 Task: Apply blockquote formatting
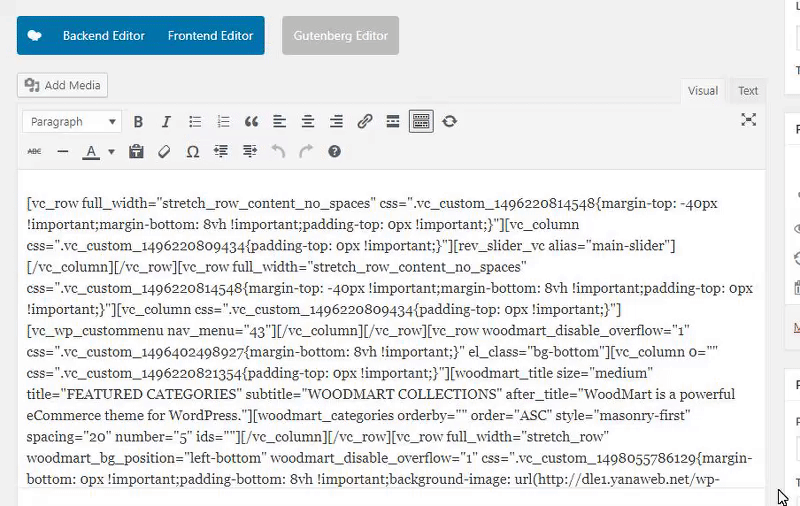[251, 122]
